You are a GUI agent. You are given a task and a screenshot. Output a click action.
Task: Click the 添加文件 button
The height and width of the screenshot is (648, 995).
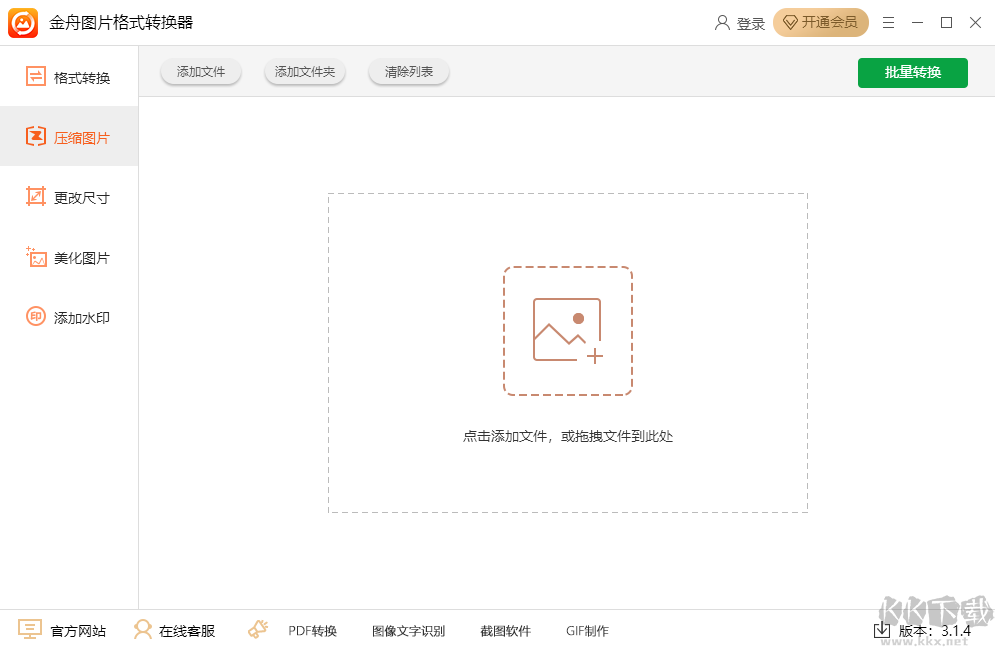201,71
